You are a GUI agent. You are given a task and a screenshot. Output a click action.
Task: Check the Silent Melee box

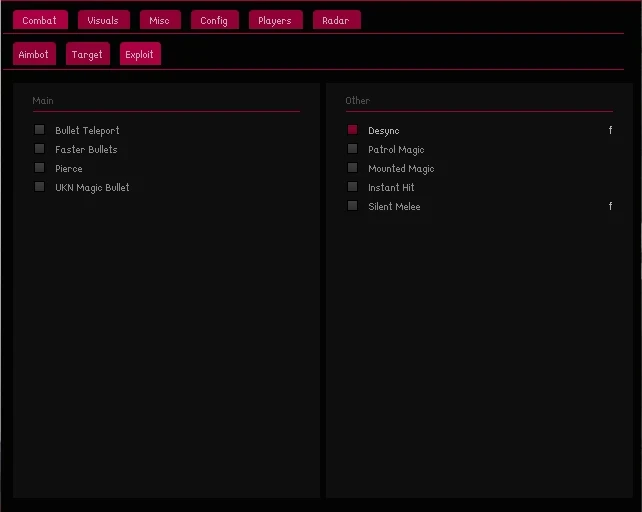coord(352,206)
